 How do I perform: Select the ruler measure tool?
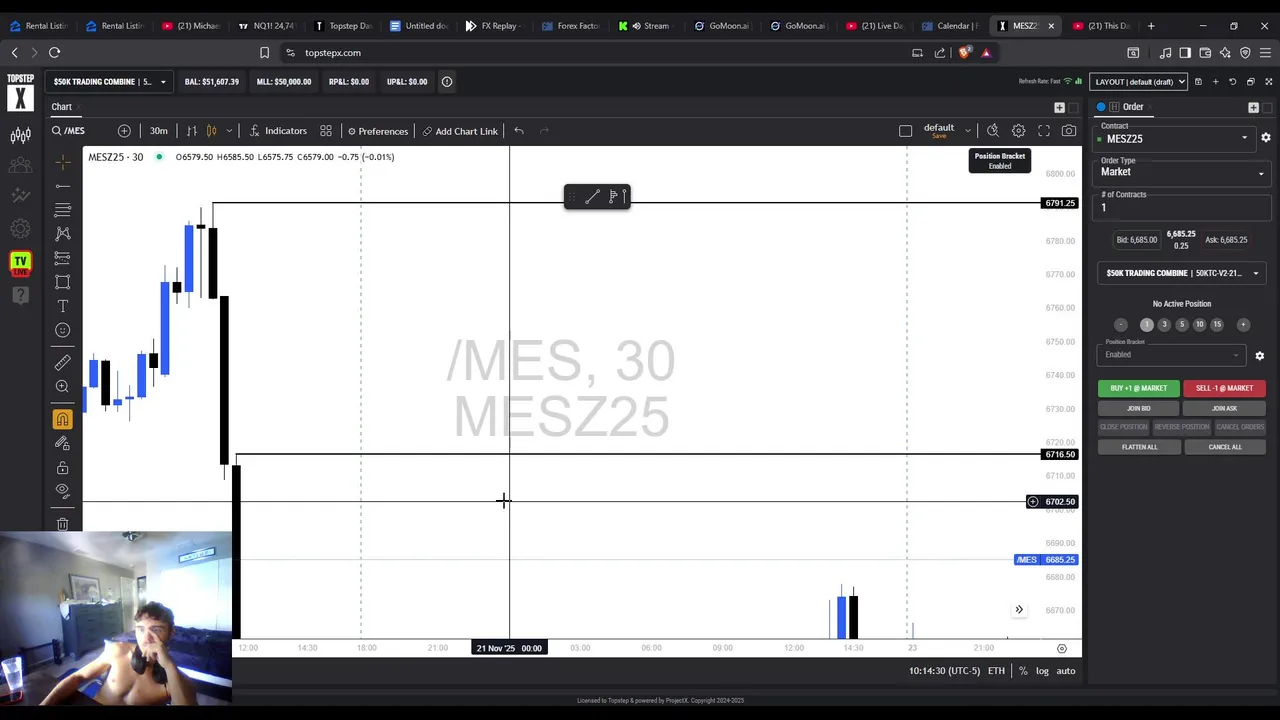coord(62,362)
